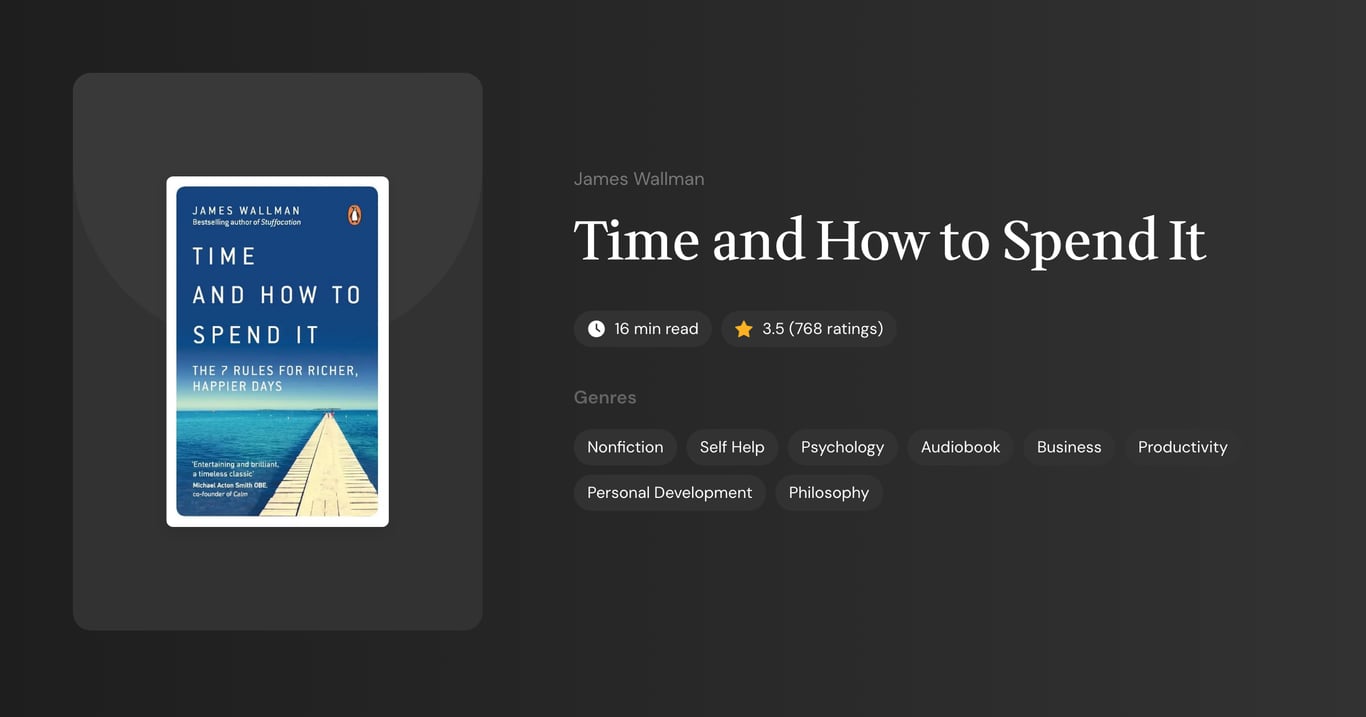Open the book cover thumbnail

(x=277, y=351)
